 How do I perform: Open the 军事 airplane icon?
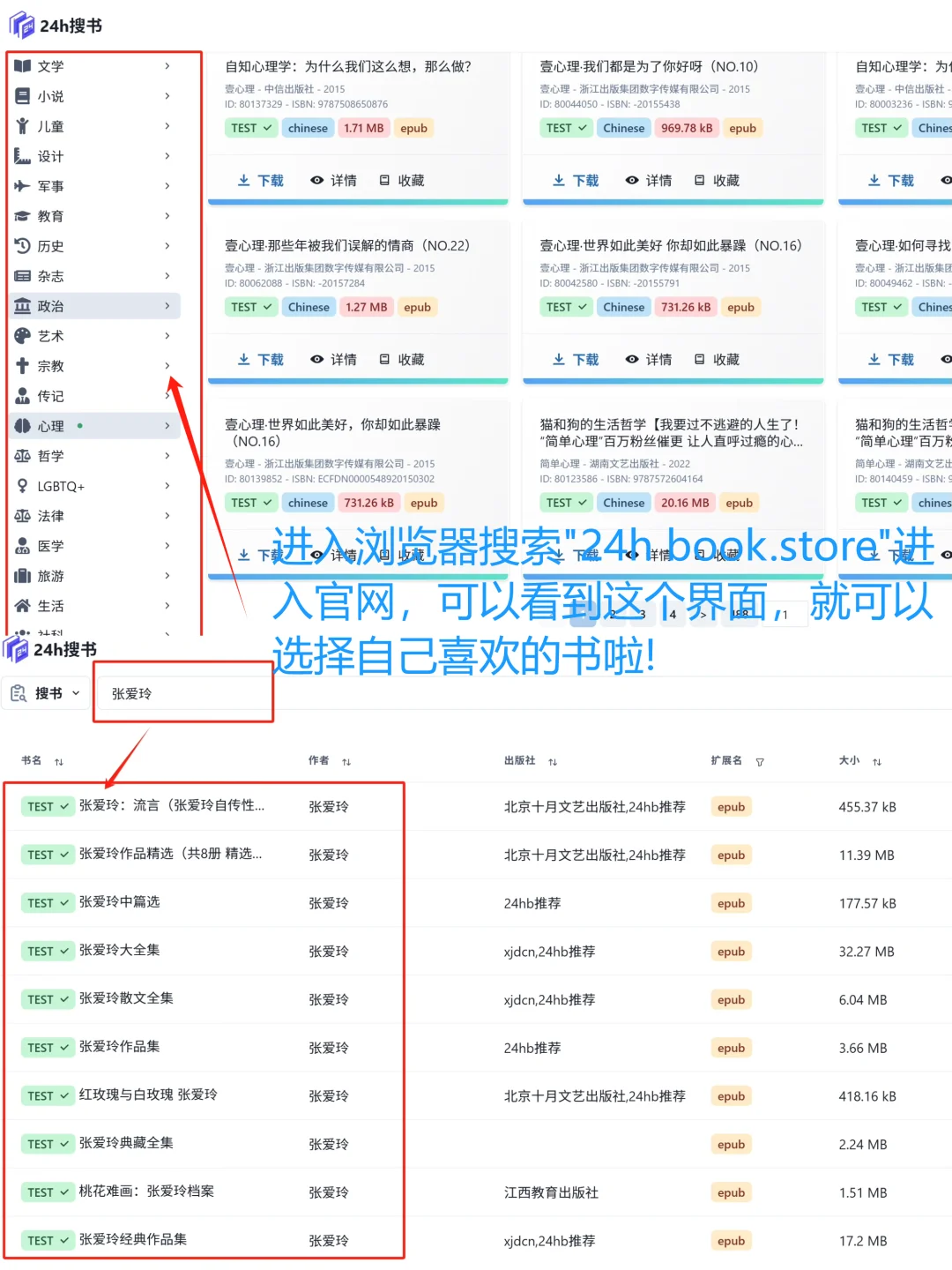click(23, 186)
